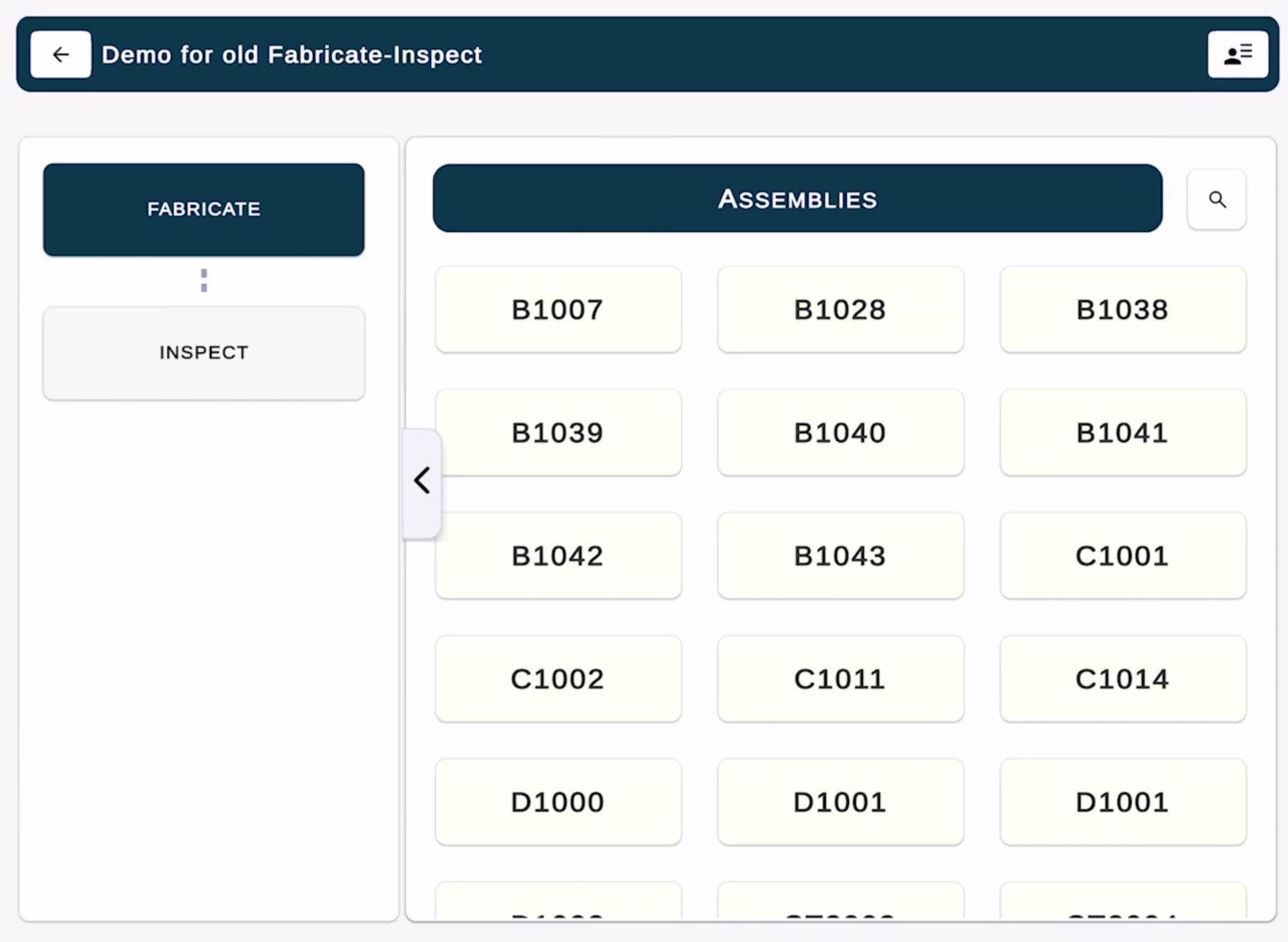The width and height of the screenshot is (1288, 942).
Task: Open the B1042 assembly
Action: pyautogui.click(x=557, y=555)
